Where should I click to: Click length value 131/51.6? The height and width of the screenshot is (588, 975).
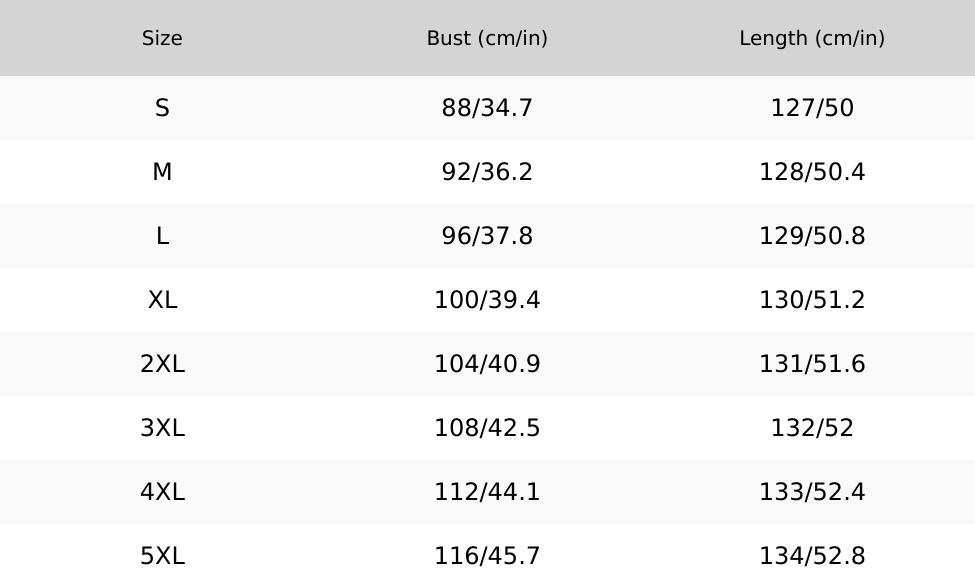[x=812, y=364]
